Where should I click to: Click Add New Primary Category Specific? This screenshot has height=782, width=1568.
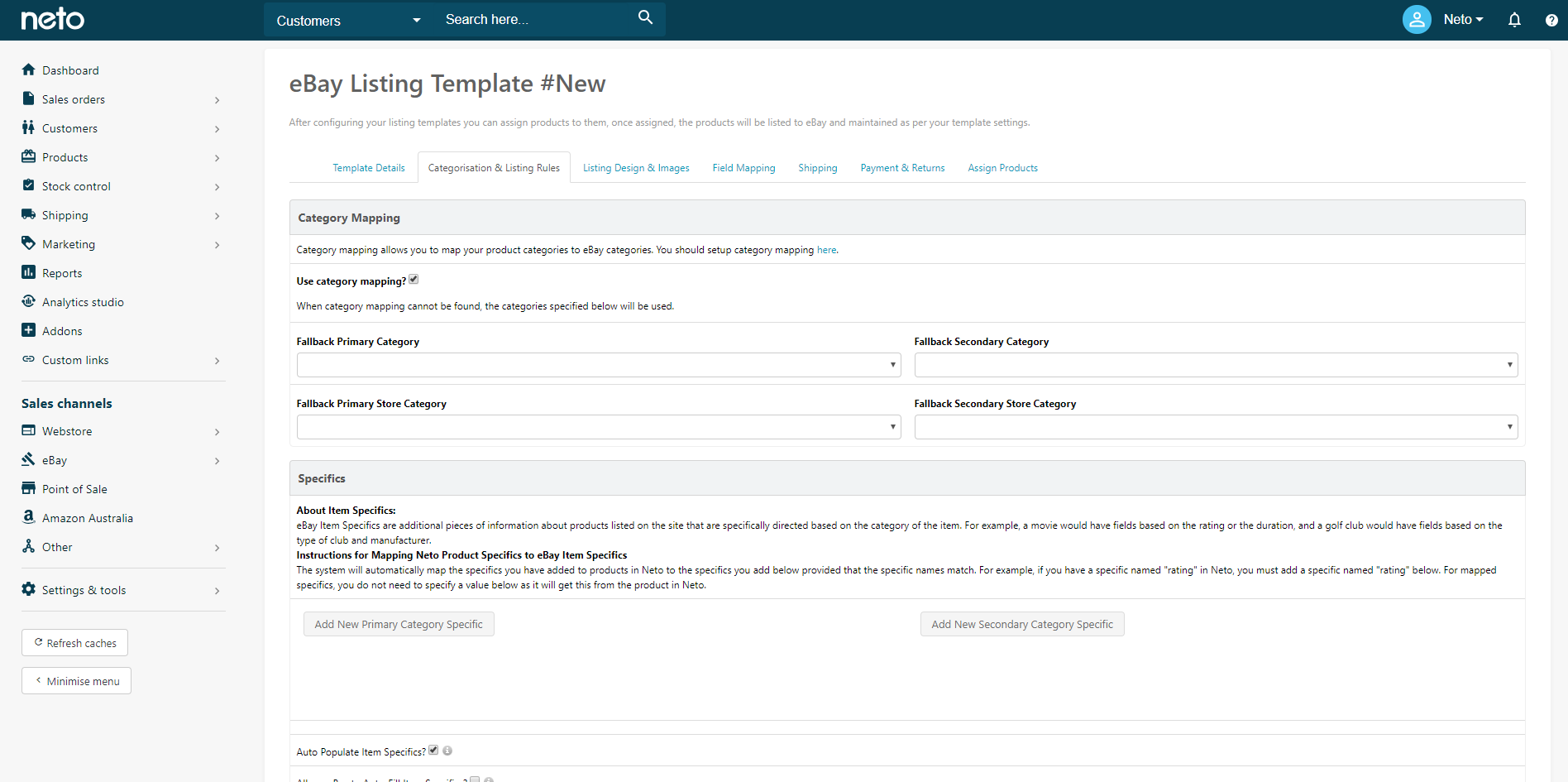coord(399,624)
